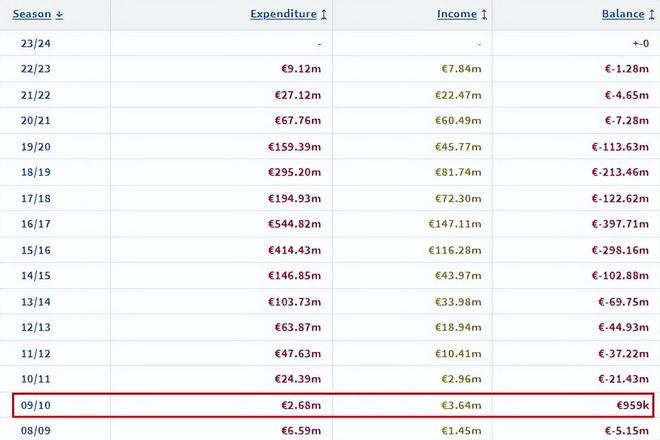
Task: Click the 19/20 season cell
Action: point(36,145)
